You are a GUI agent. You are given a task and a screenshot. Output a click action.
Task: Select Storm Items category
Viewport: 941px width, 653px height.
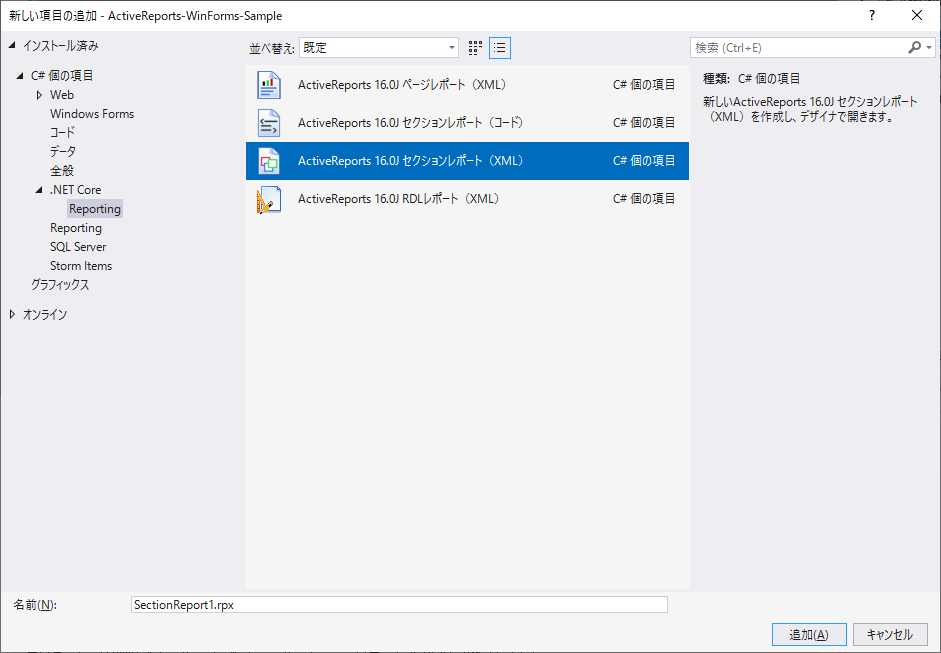(x=81, y=266)
